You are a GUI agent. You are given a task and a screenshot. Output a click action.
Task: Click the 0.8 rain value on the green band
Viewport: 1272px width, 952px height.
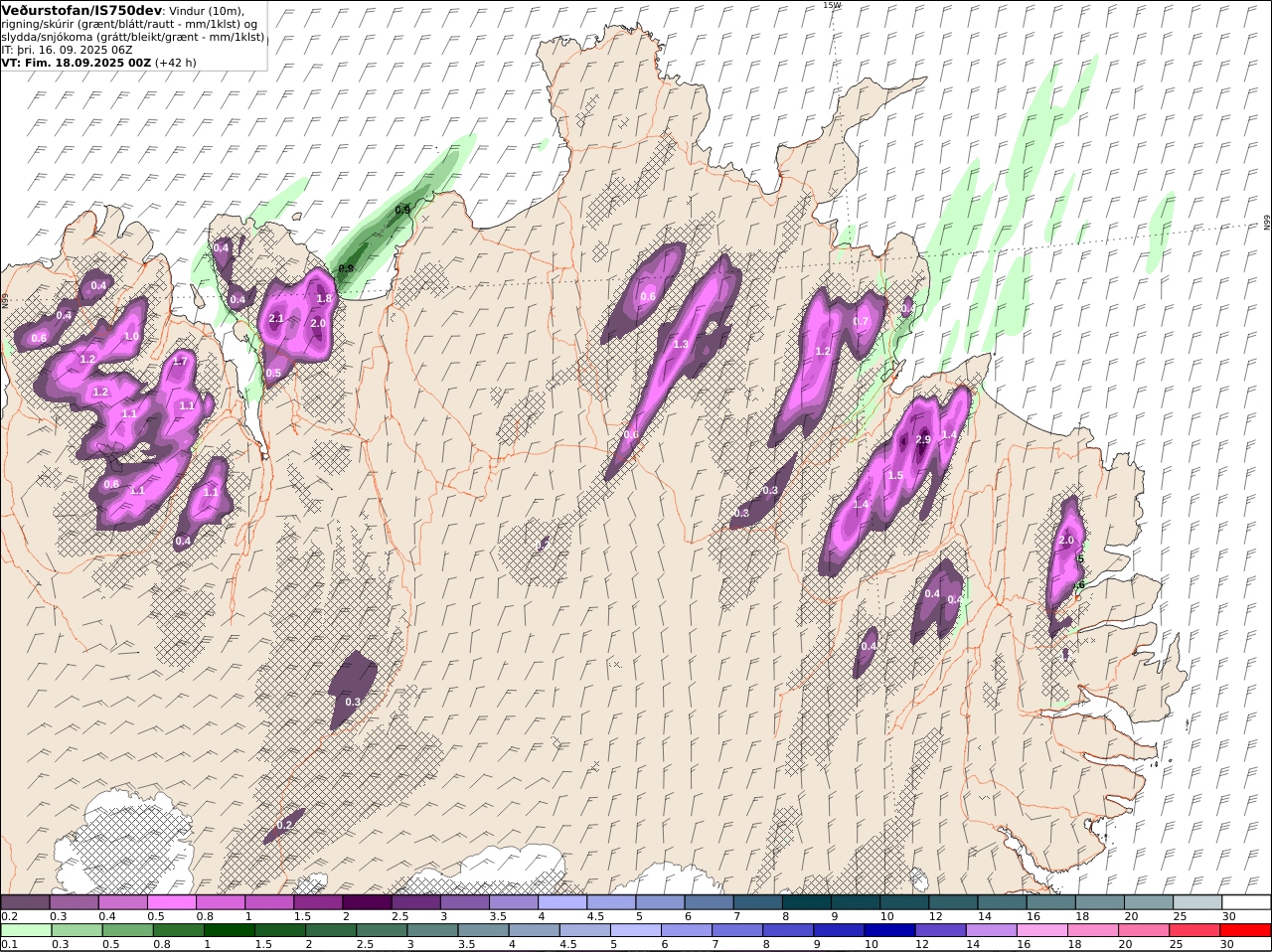[346, 268]
